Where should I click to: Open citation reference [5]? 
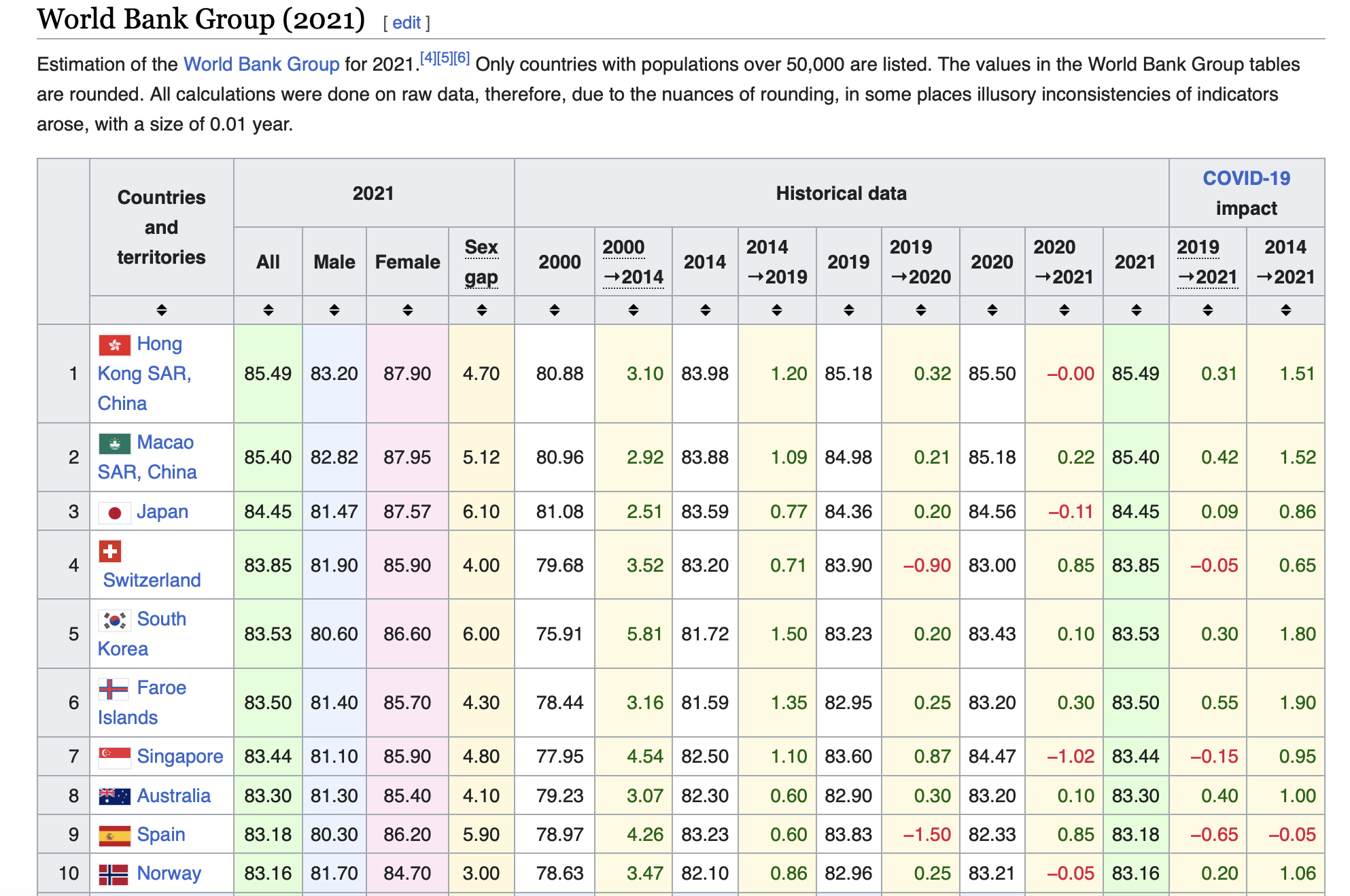coord(445,58)
